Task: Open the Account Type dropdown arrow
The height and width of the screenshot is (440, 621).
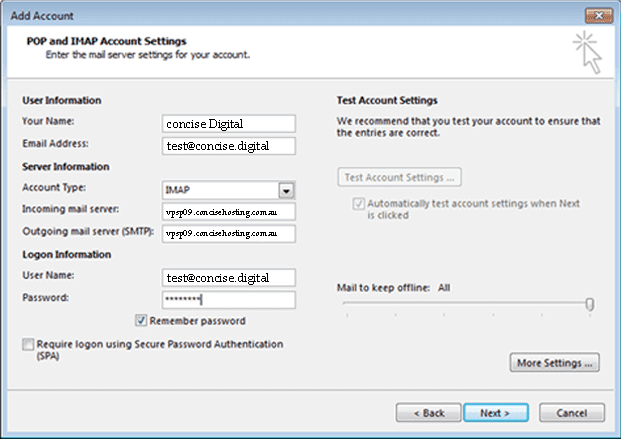Action: point(285,189)
